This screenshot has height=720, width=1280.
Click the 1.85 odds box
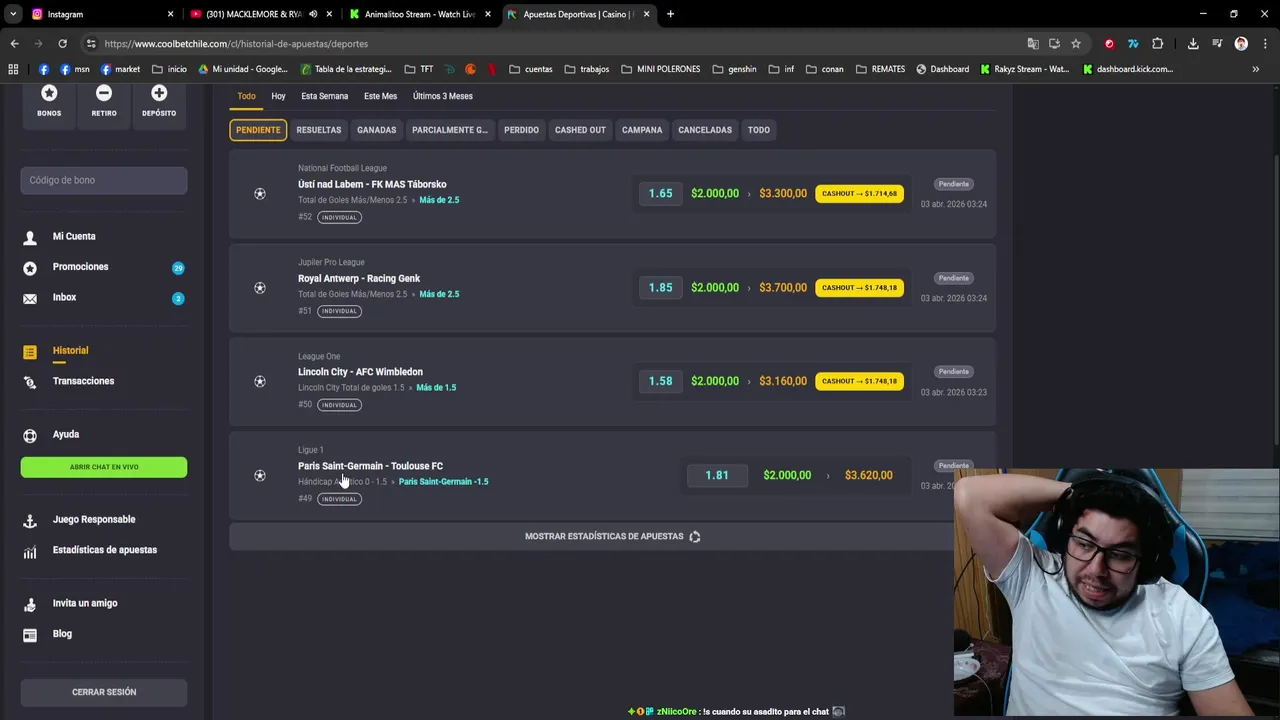point(660,287)
